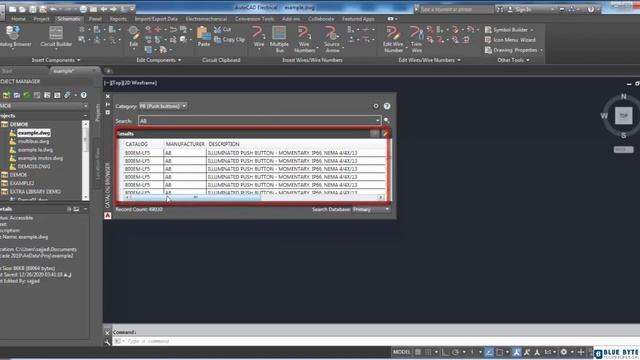Select the EXTRA LIBRARY DEMO project

coord(35,191)
